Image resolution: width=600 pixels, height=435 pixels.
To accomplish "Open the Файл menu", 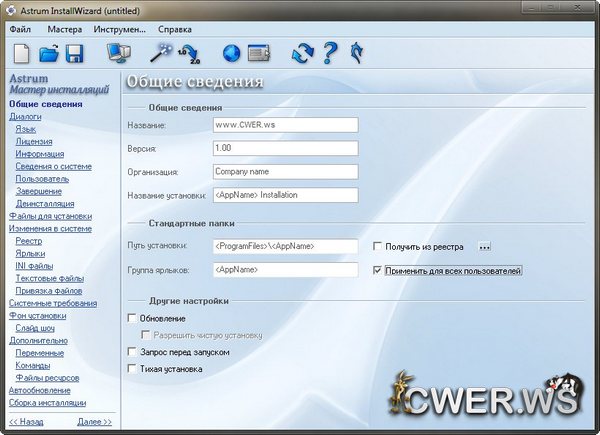I will point(20,29).
